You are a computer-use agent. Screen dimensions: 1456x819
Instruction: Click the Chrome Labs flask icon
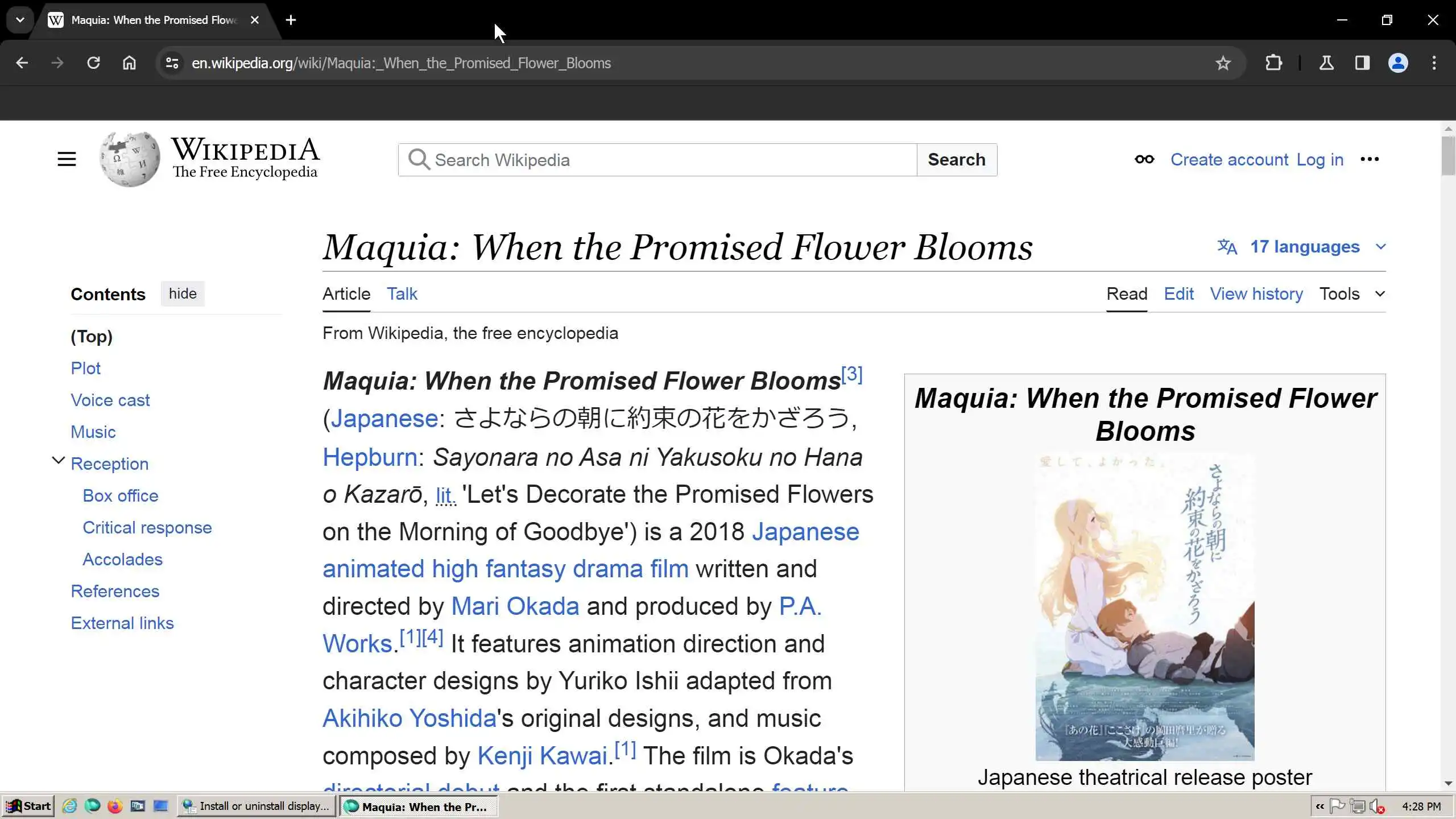coord(1326,63)
